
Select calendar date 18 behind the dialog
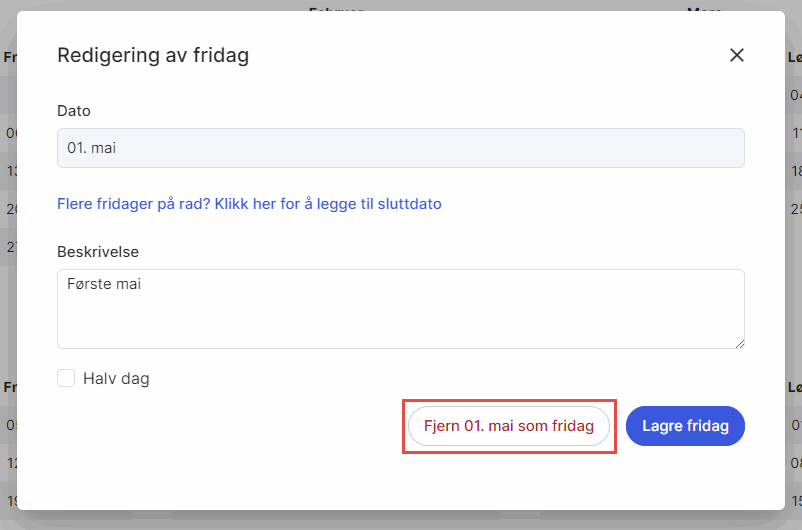[x=796, y=171]
